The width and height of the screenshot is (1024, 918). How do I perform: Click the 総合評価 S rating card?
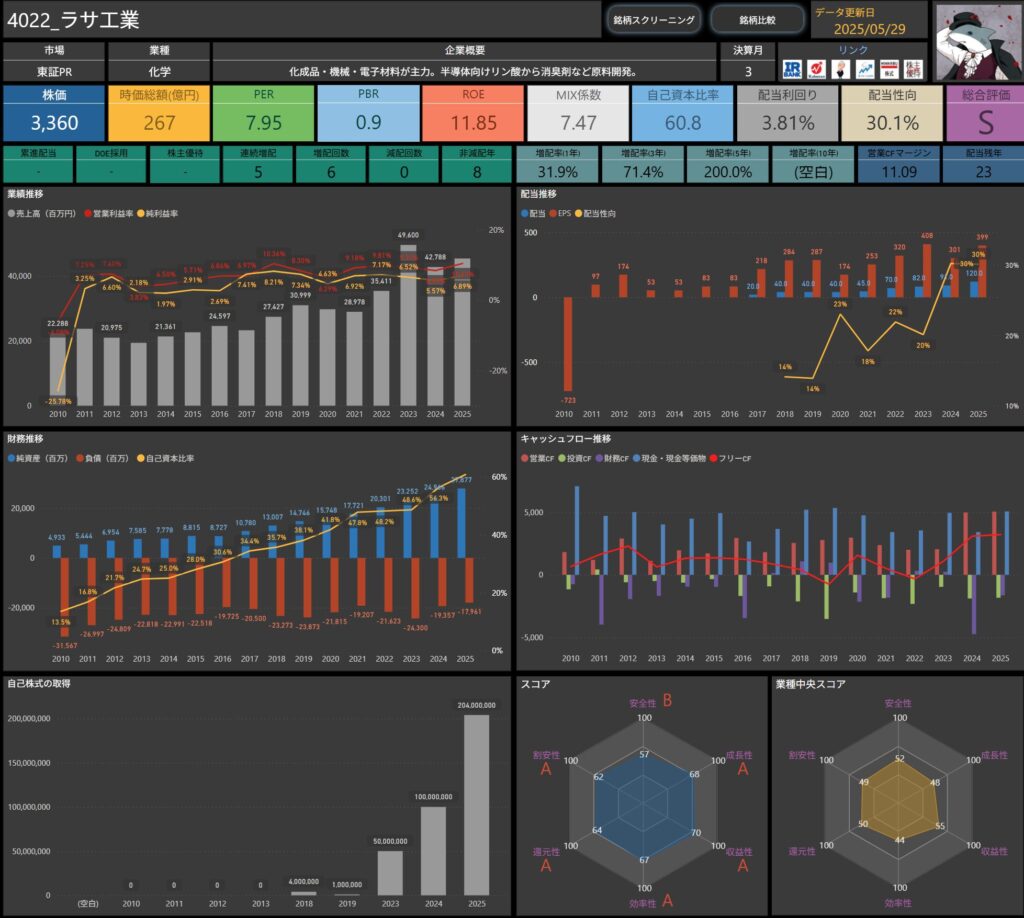pyautogui.click(x=985, y=113)
